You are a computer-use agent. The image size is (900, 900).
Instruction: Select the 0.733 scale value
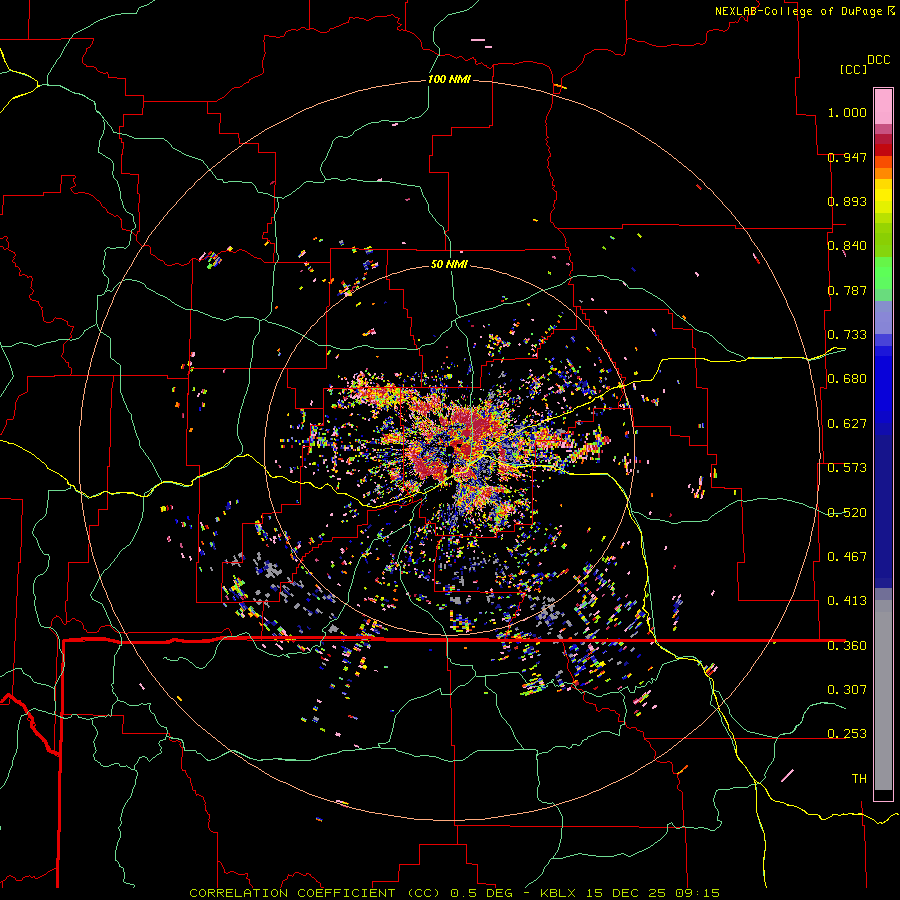click(x=847, y=335)
